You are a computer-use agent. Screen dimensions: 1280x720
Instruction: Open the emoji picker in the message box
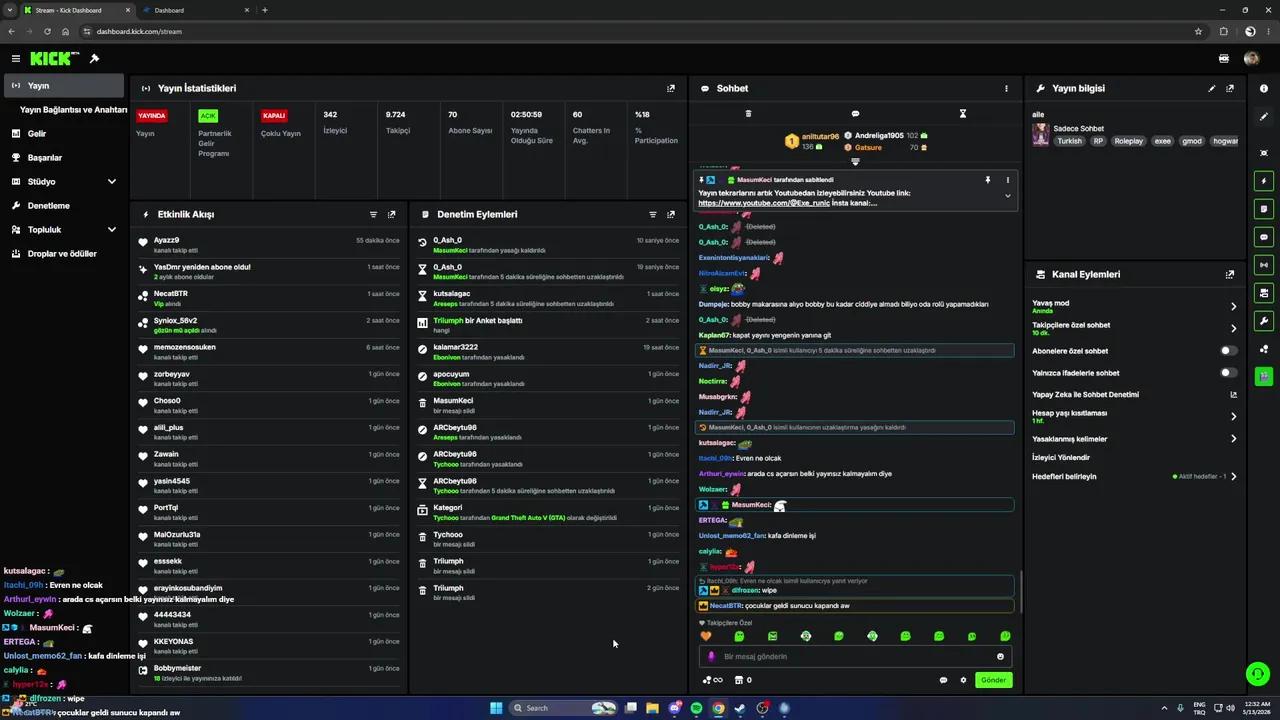(x=1000, y=657)
